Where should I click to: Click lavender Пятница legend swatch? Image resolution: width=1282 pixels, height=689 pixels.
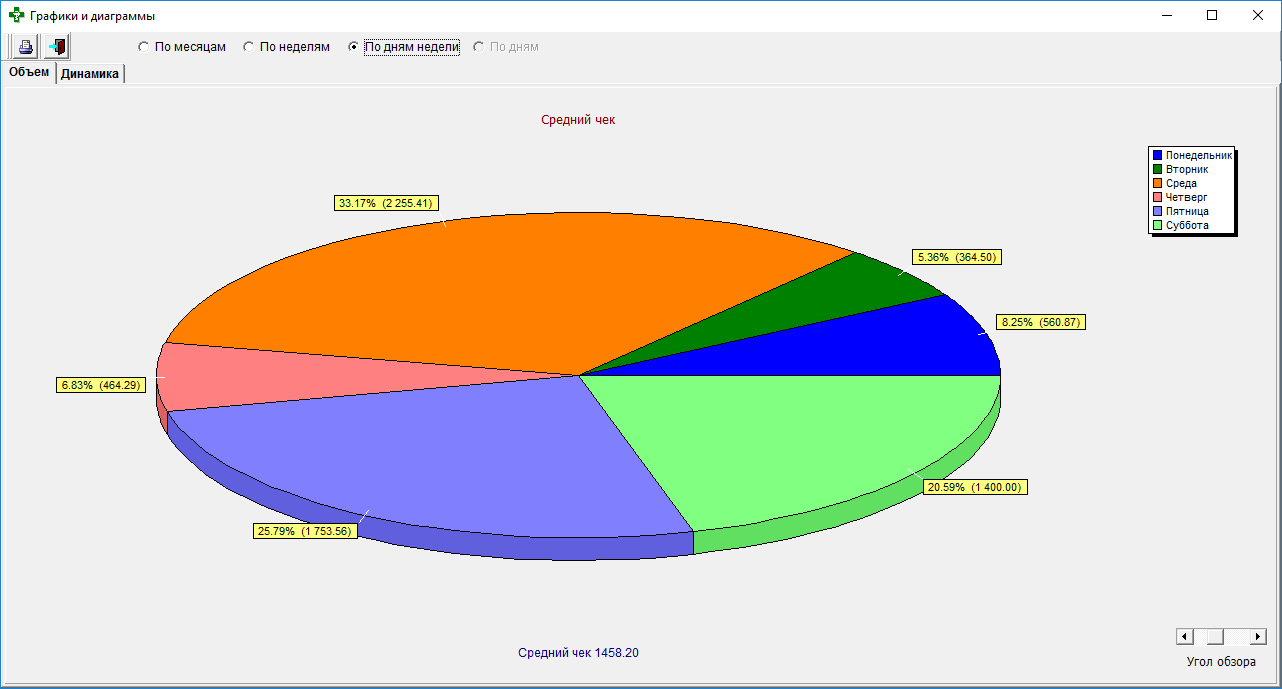(x=1157, y=211)
